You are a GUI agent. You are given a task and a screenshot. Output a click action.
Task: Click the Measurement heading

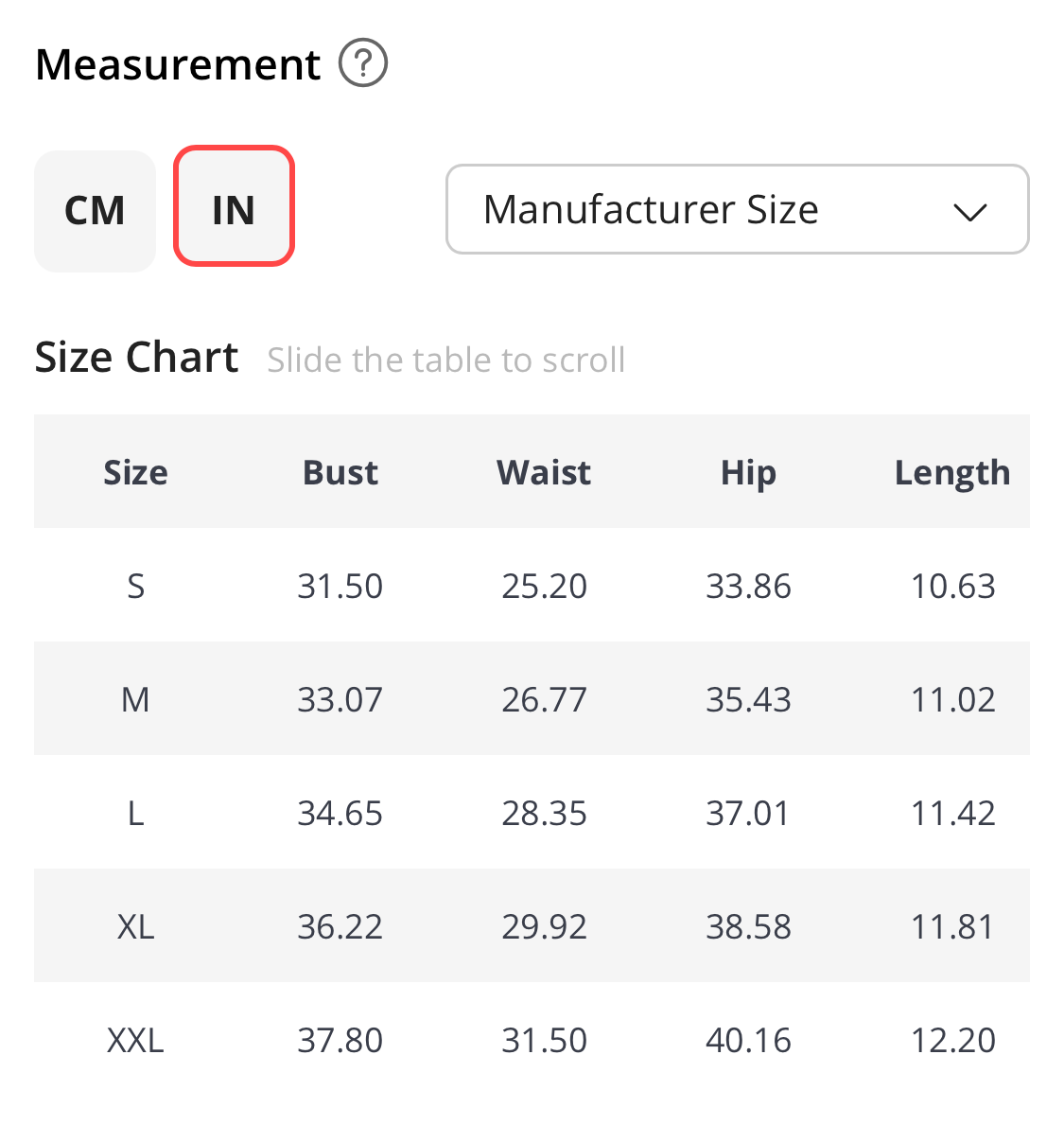(178, 64)
